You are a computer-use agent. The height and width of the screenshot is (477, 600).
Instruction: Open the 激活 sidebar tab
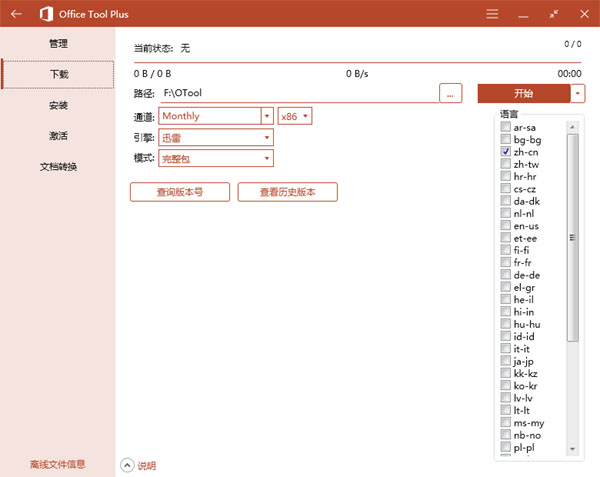click(x=58, y=136)
